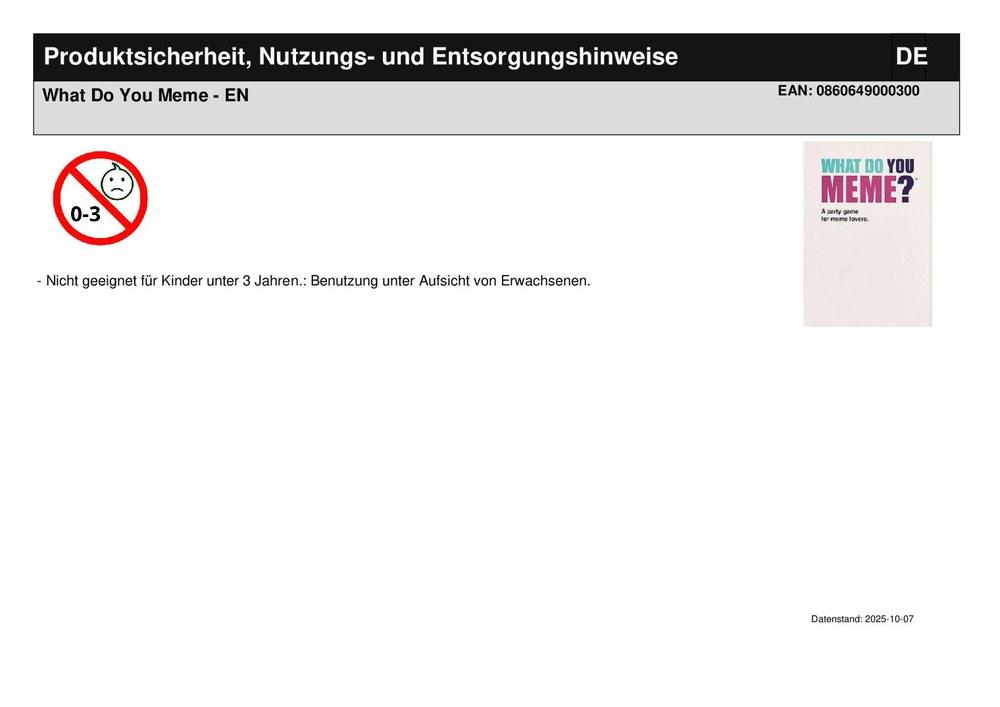Click the "Datenstand:" label
The image size is (1000, 707).
[x=836, y=619]
